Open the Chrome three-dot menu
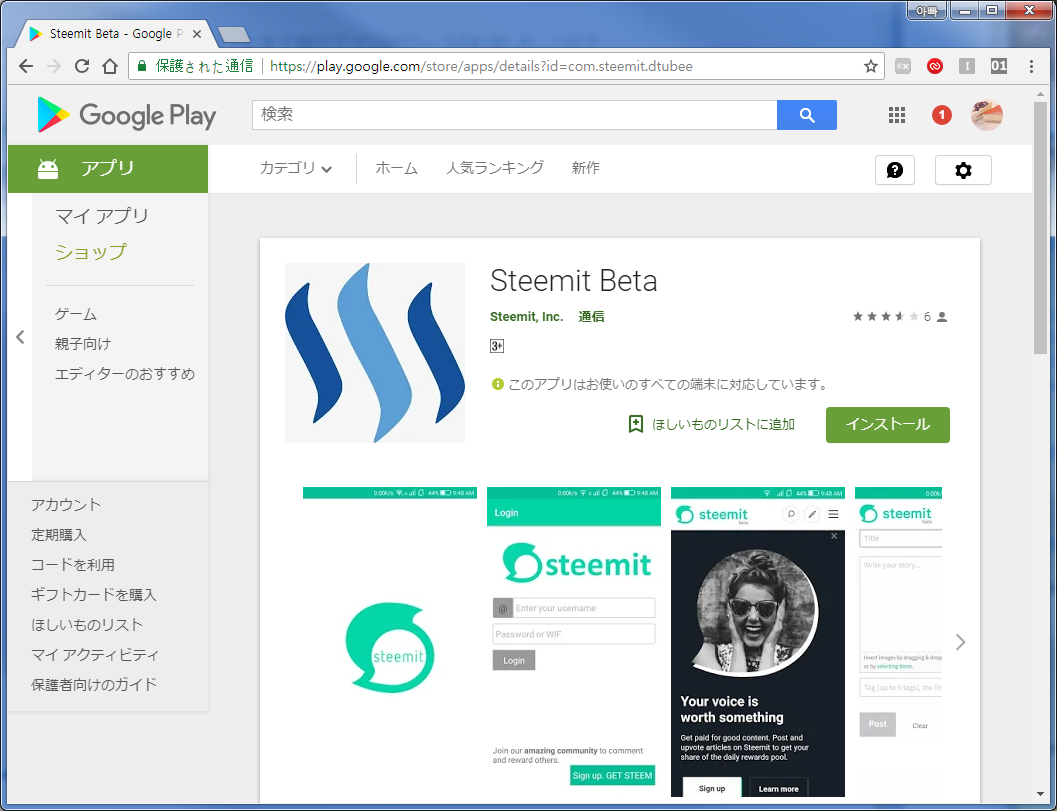Viewport: 1057px width, 811px height. (x=1031, y=66)
